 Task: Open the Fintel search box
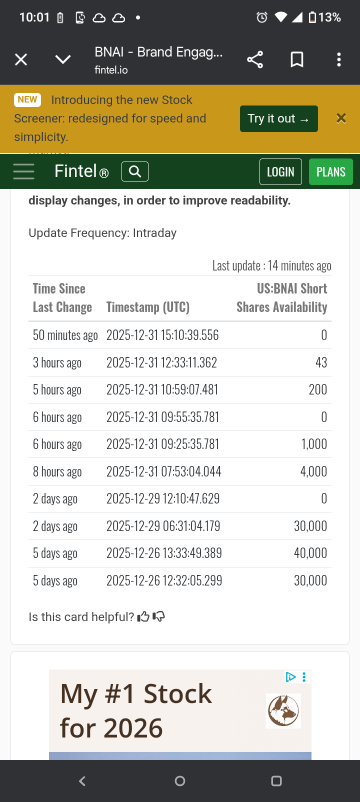[135, 172]
